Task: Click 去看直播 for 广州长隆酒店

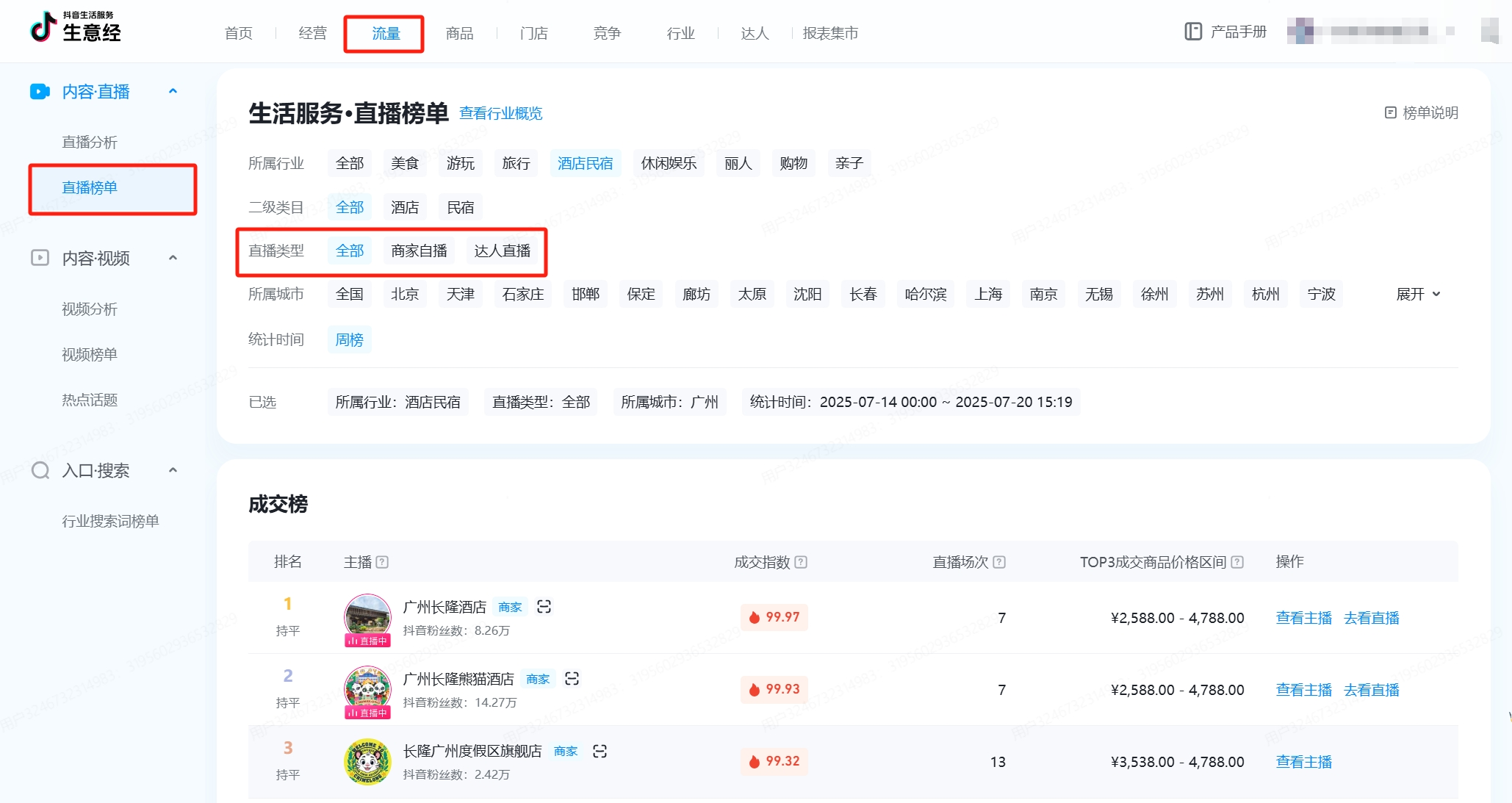Action: pos(1371,618)
